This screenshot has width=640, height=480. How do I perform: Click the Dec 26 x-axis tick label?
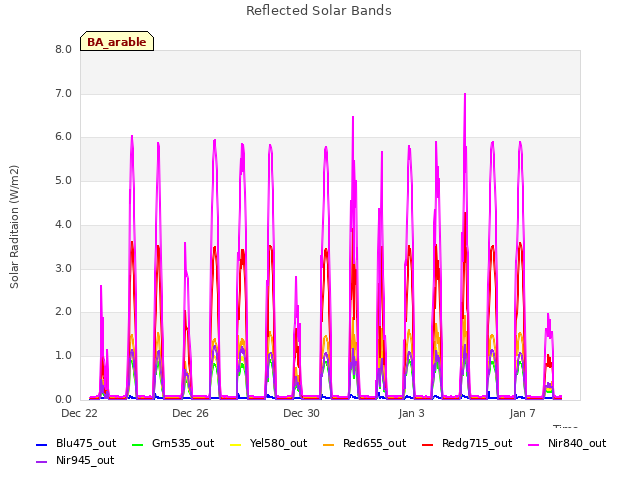(x=190, y=413)
